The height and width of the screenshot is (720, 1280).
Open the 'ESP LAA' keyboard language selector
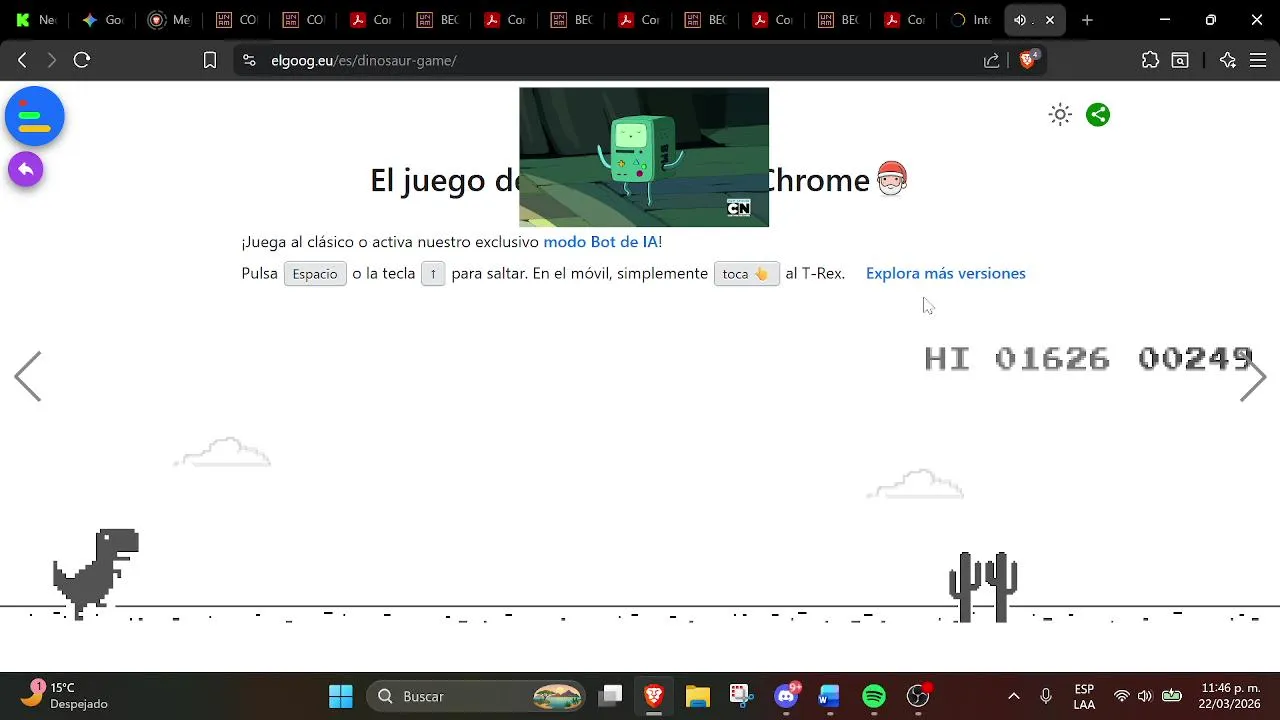click(1084, 696)
